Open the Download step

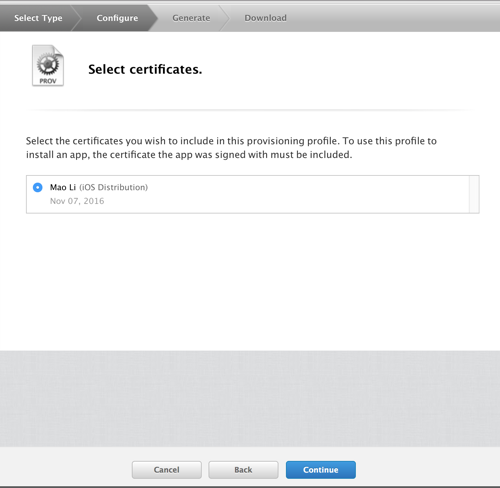(x=265, y=18)
